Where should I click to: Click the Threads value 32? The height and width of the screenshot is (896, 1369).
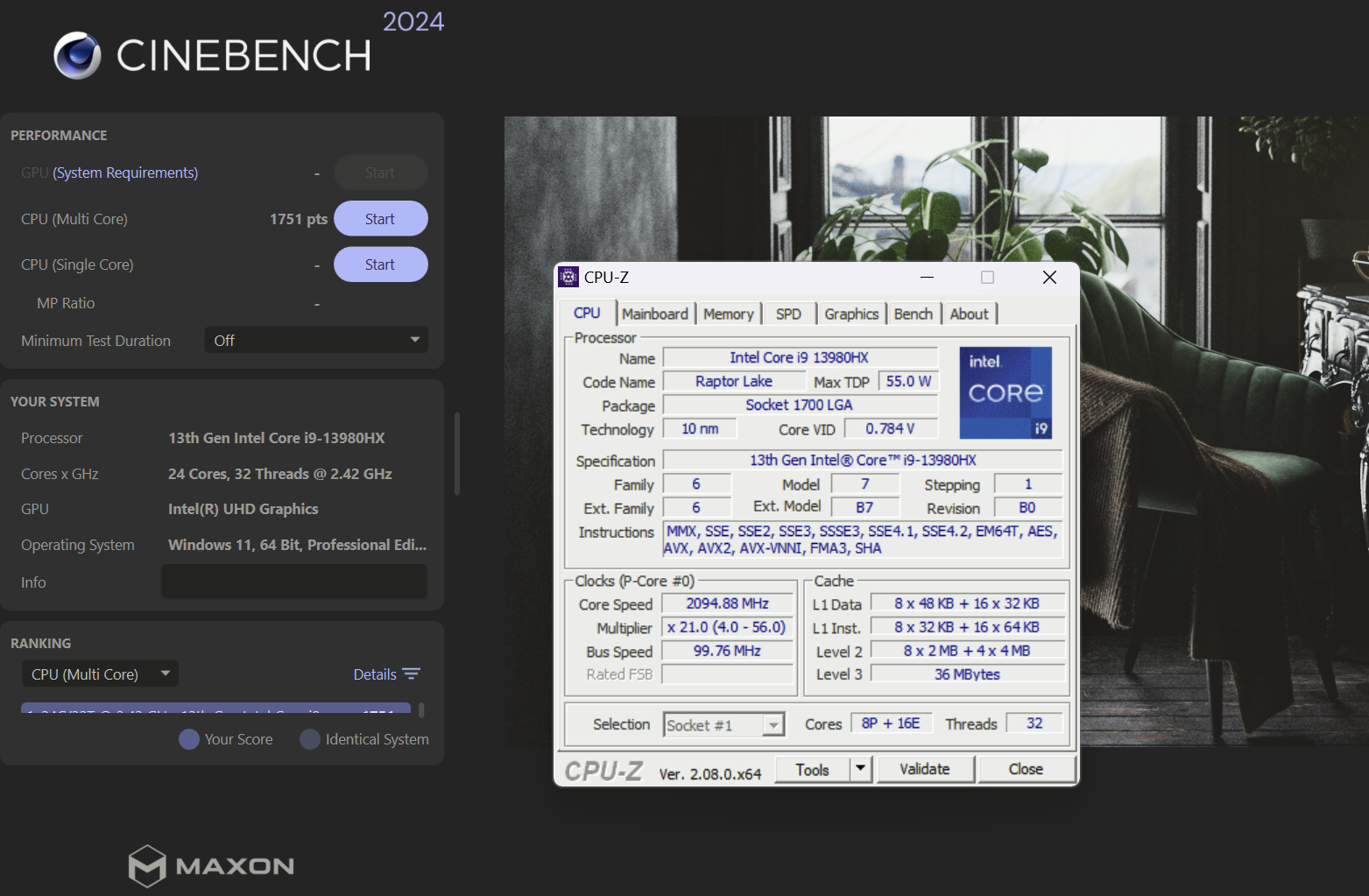pyautogui.click(x=1034, y=723)
